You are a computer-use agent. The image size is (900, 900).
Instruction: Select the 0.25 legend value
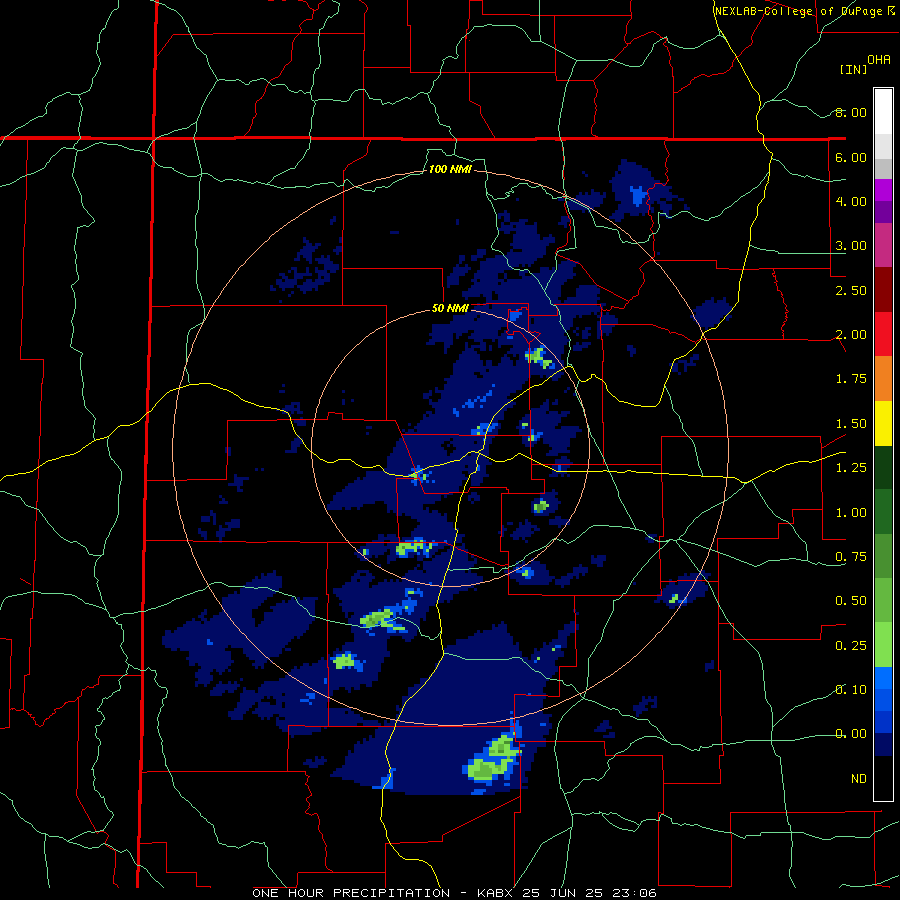(851, 646)
